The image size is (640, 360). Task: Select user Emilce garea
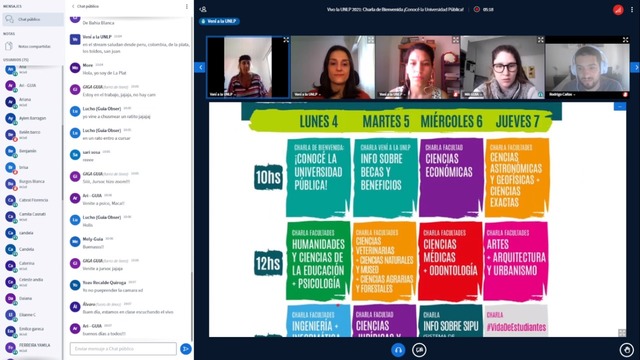click(32, 331)
